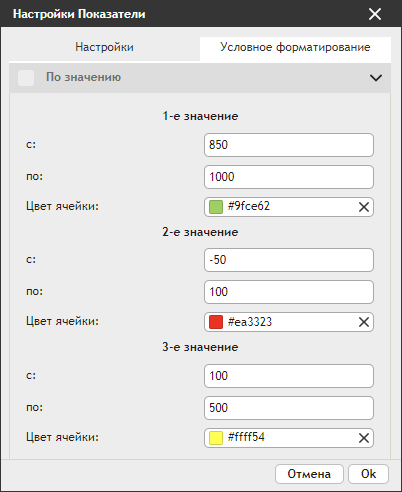Confirm with the Ok button
Viewport: 402px width, 492px height.
tap(368, 474)
